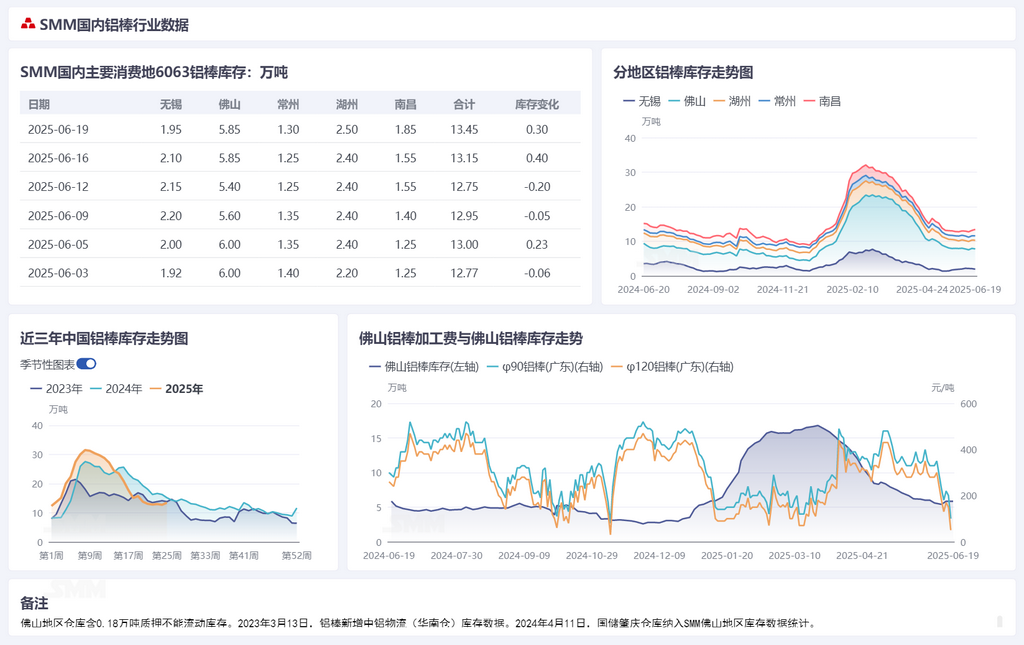Click the 日期 column header
1024x645 pixels.
click(39, 104)
